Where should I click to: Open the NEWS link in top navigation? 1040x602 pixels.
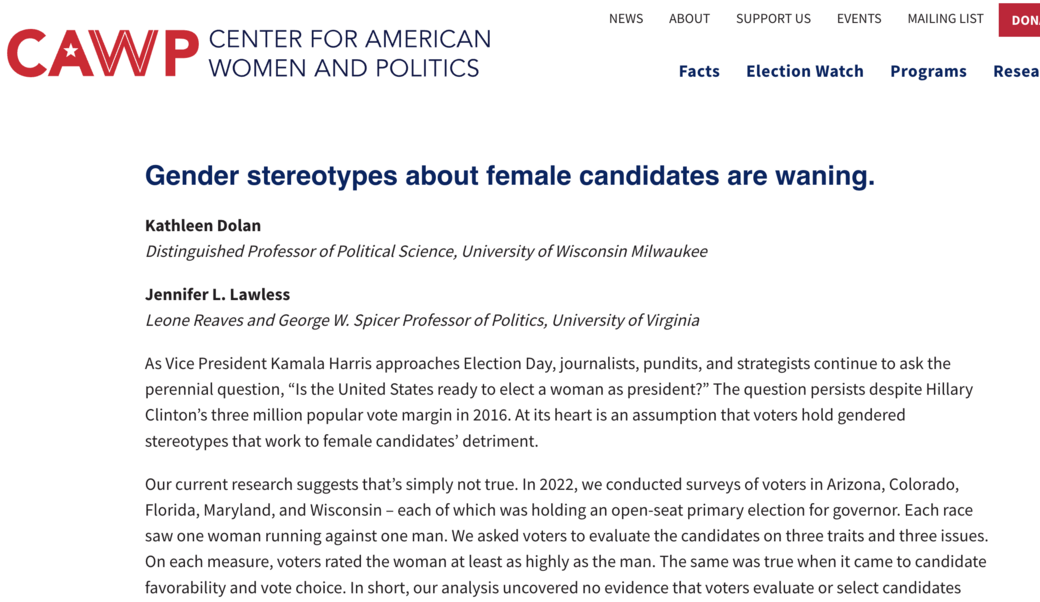click(626, 19)
